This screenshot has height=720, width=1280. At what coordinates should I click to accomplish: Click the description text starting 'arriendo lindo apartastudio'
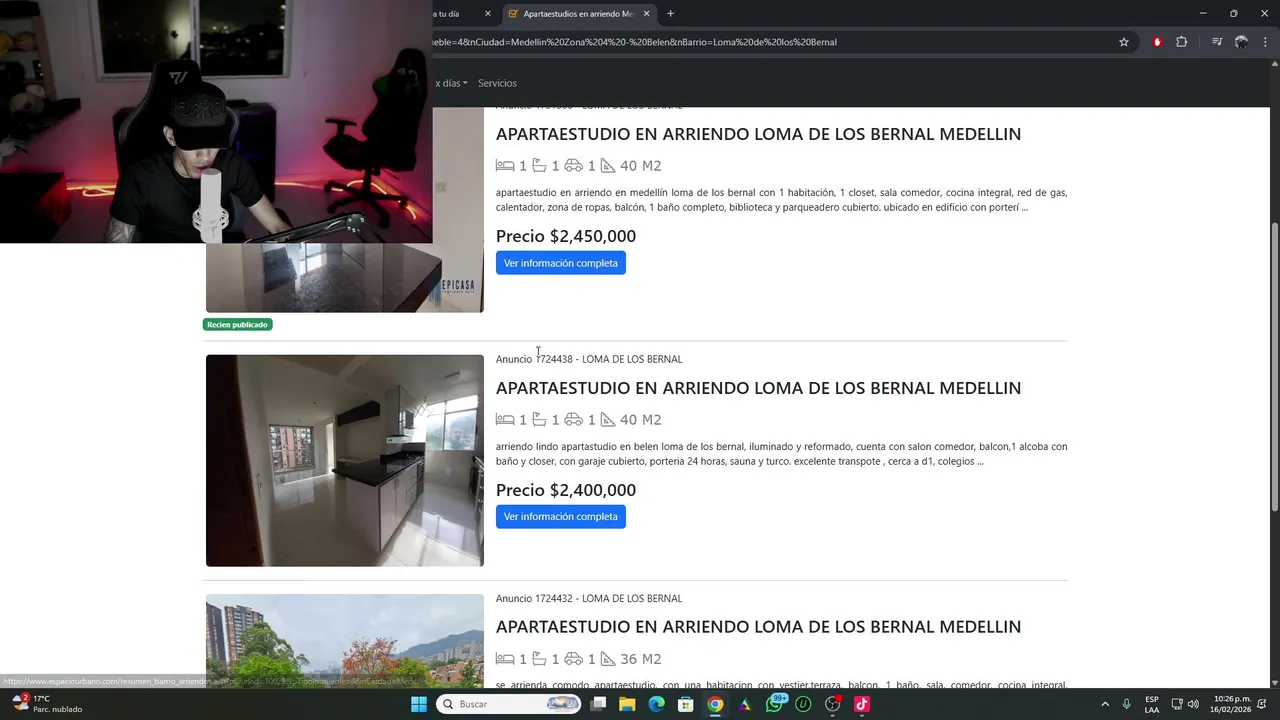tap(781, 454)
